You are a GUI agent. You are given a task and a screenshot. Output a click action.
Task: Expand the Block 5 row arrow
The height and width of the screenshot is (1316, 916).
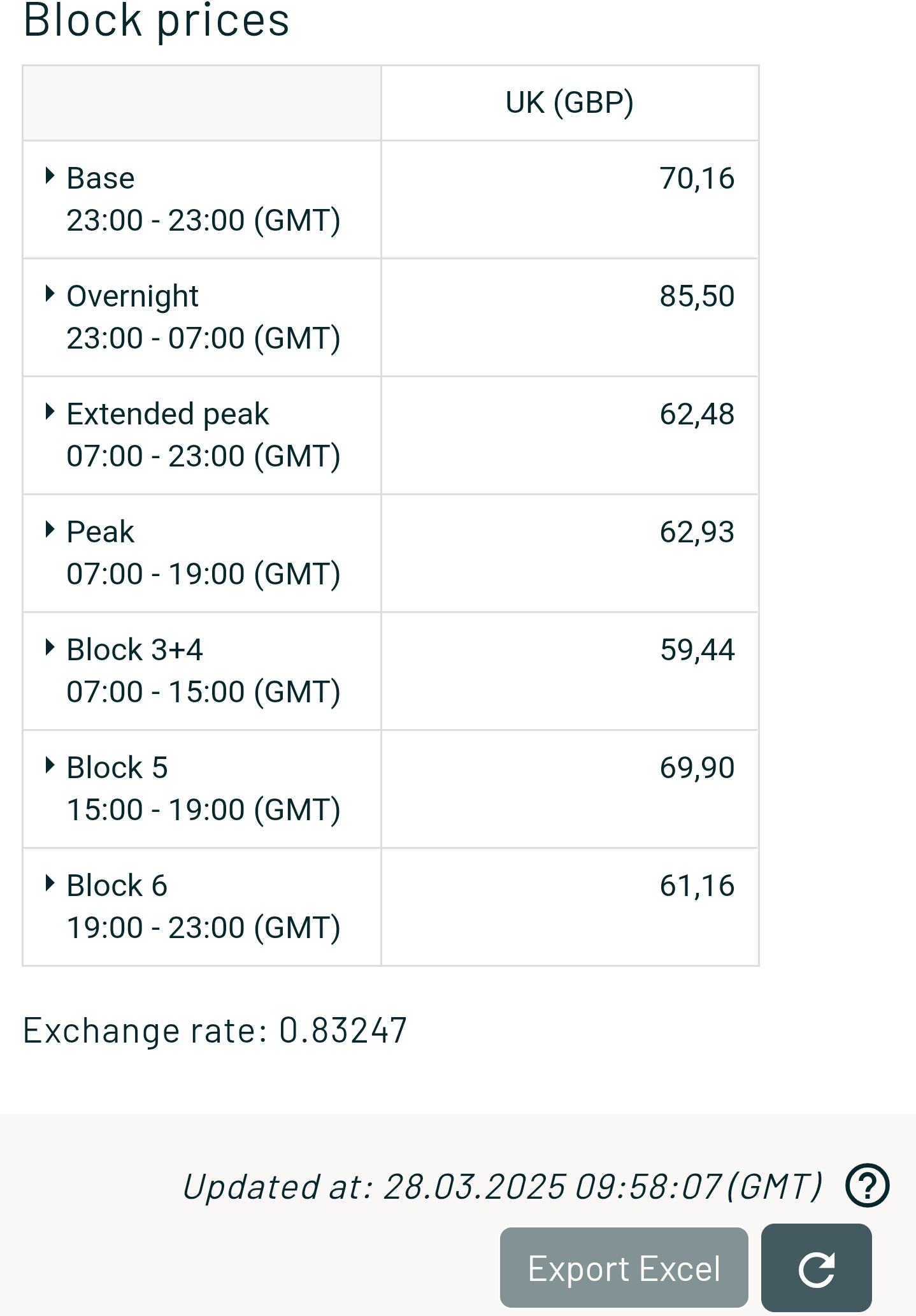pos(50,766)
